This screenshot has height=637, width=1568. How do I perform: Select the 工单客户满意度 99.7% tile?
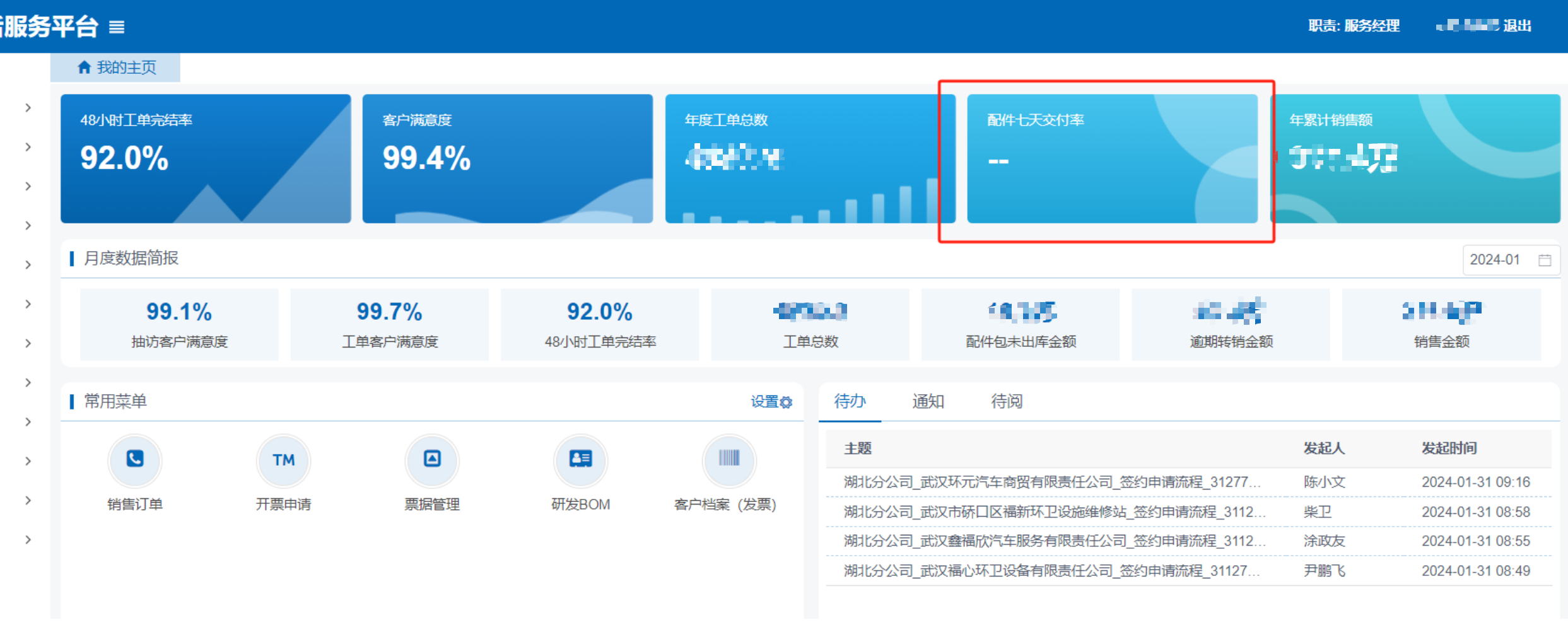pos(389,324)
